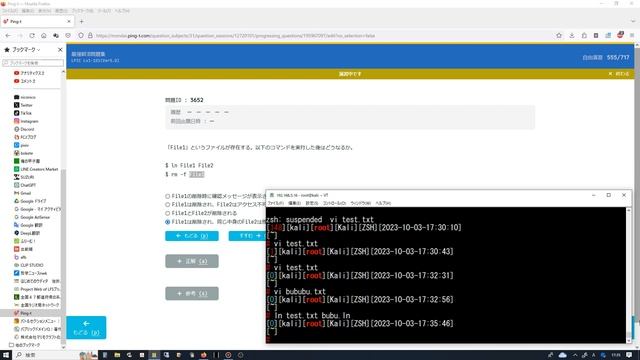The height and width of the screenshot is (360, 640).
Task: Open the notification center in the taskbar
Action: coord(629,355)
